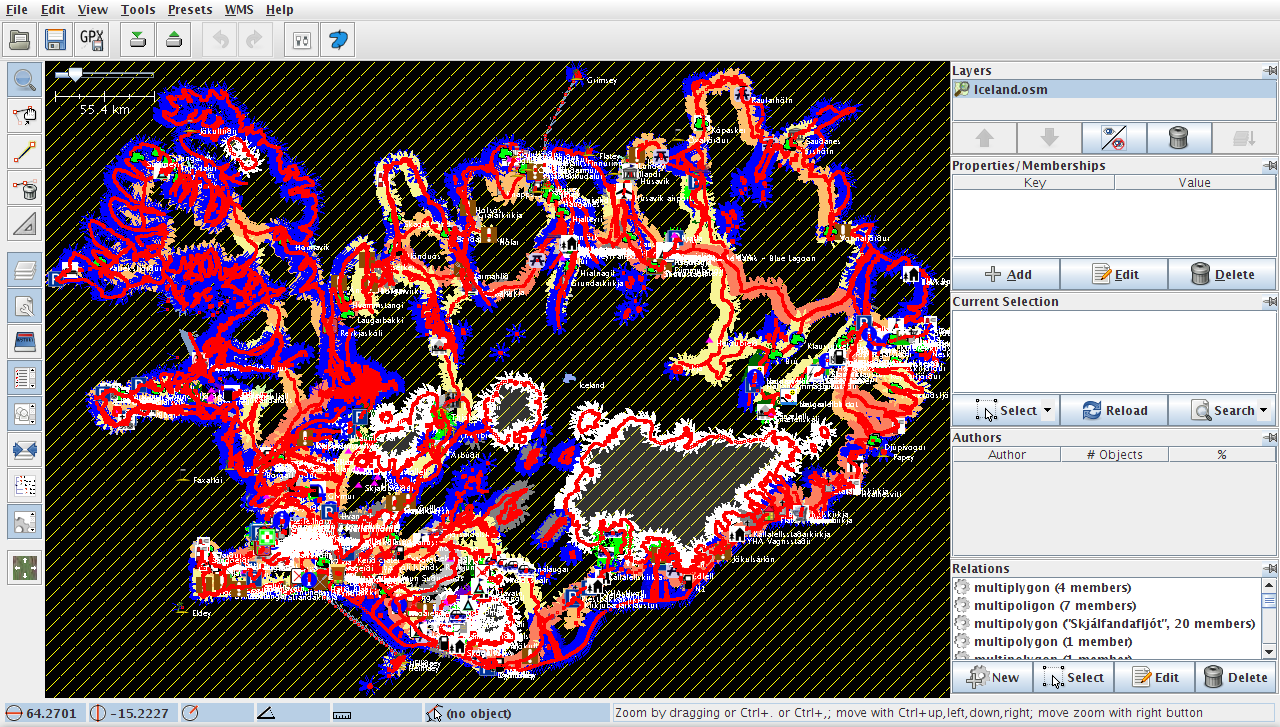Viewport: 1280px width, 727px height.
Task: Click the latitude field showing 64.2701
Action: pos(41,713)
